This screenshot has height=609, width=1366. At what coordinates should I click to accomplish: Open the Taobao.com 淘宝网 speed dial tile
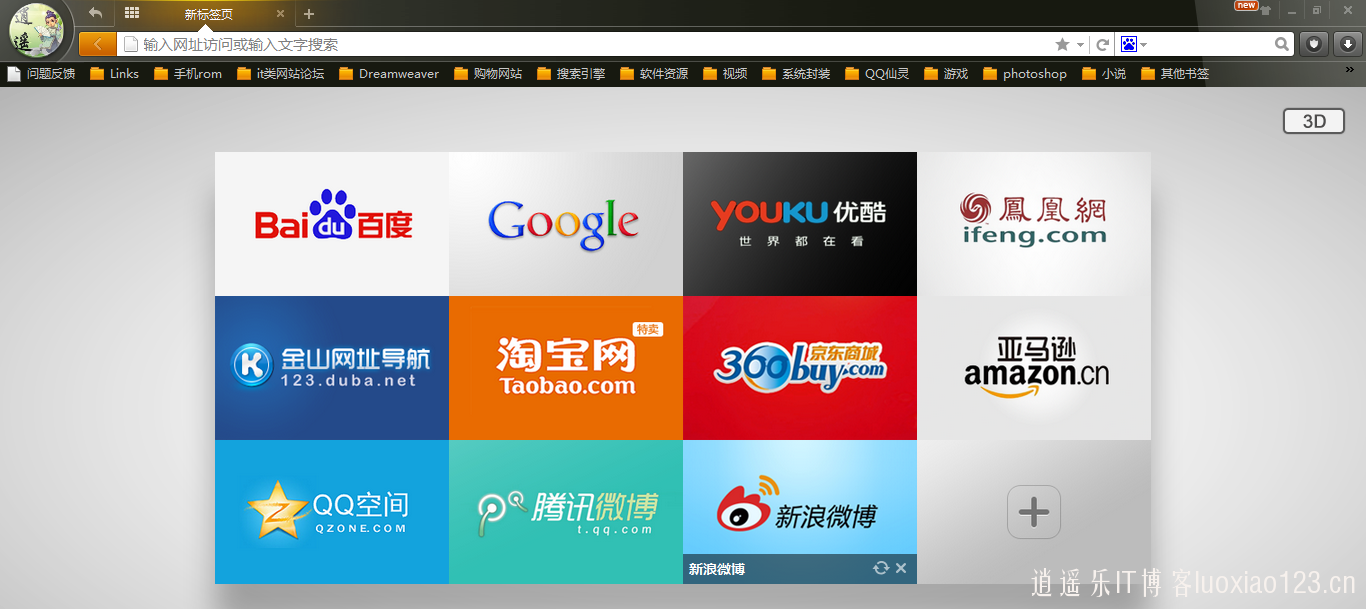tap(566, 368)
